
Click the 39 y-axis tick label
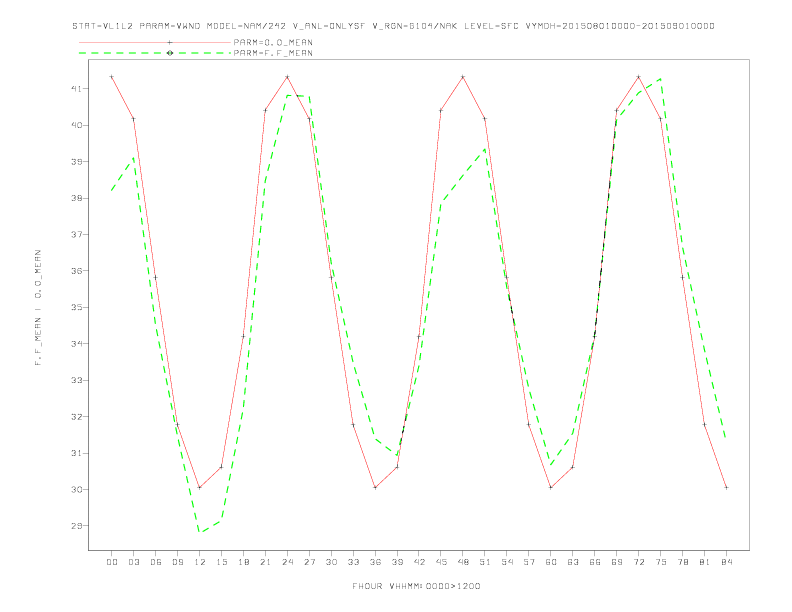pos(76,162)
